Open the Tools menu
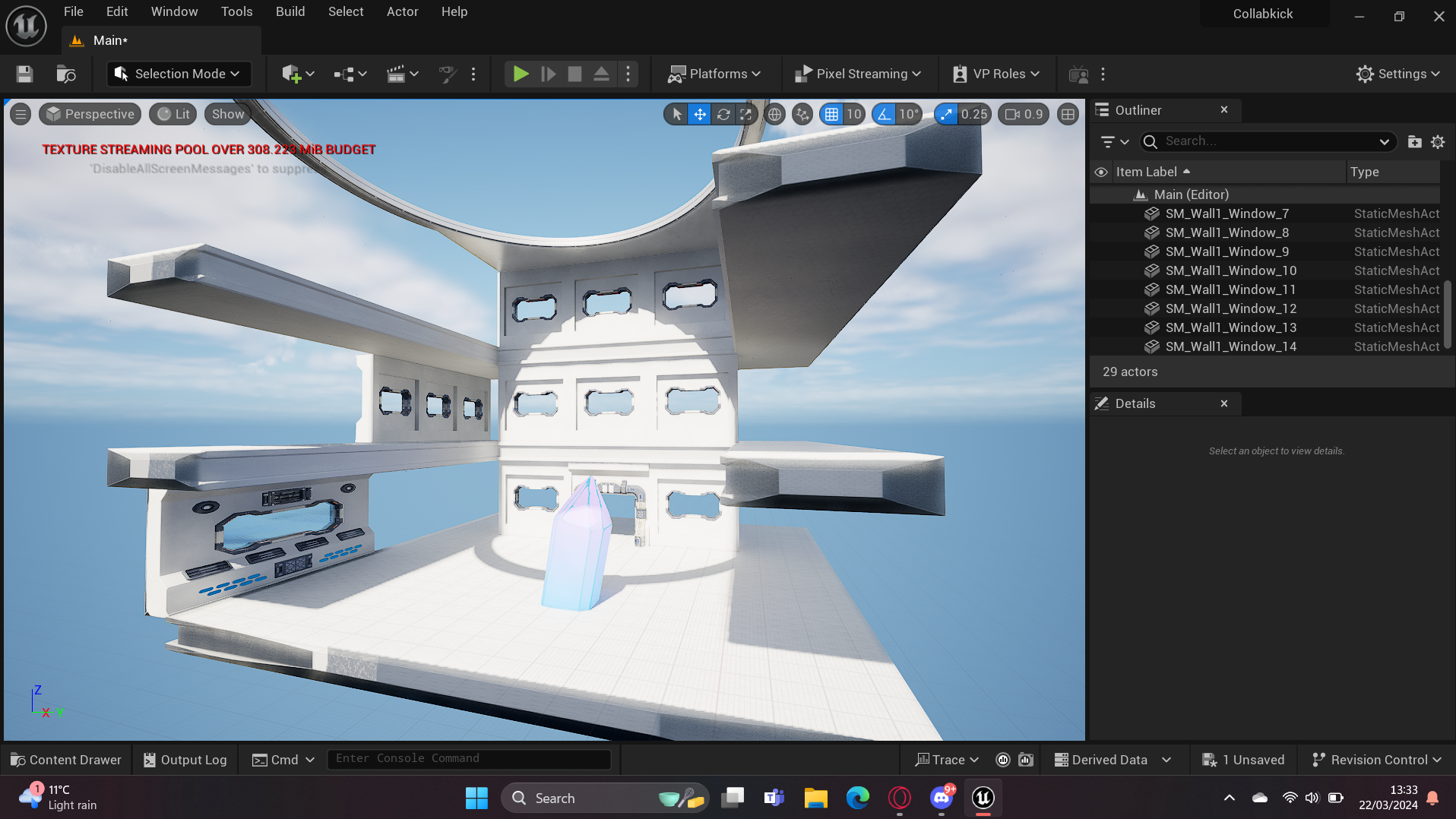The width and height of the screenshot is (1456, 819). point(236,11)
